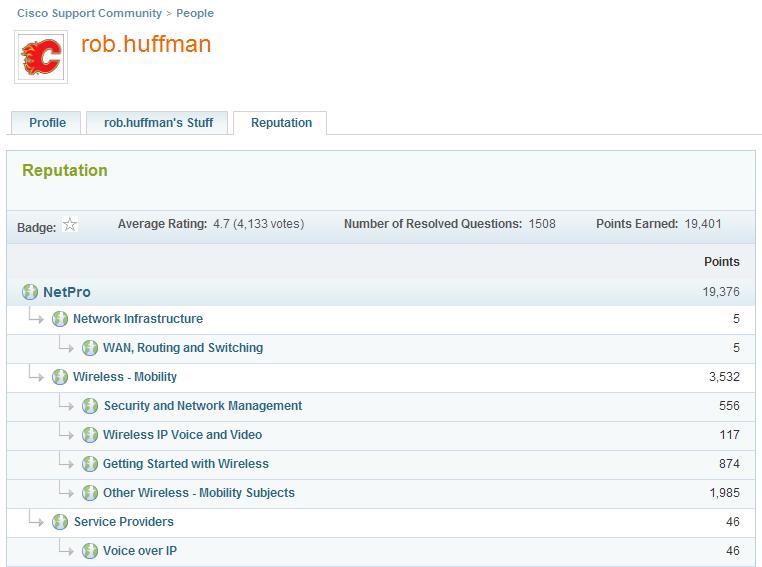The image size is (762, 567).
Task: Click the globe icon beside Network Infrastructure
Action: pos(60,319)
